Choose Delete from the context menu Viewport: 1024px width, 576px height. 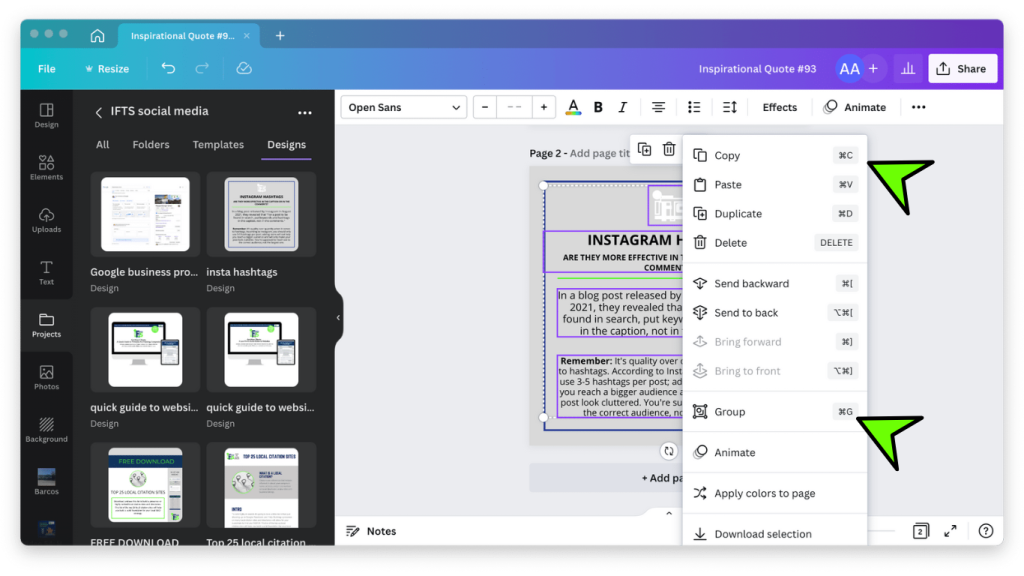(775, 242)
